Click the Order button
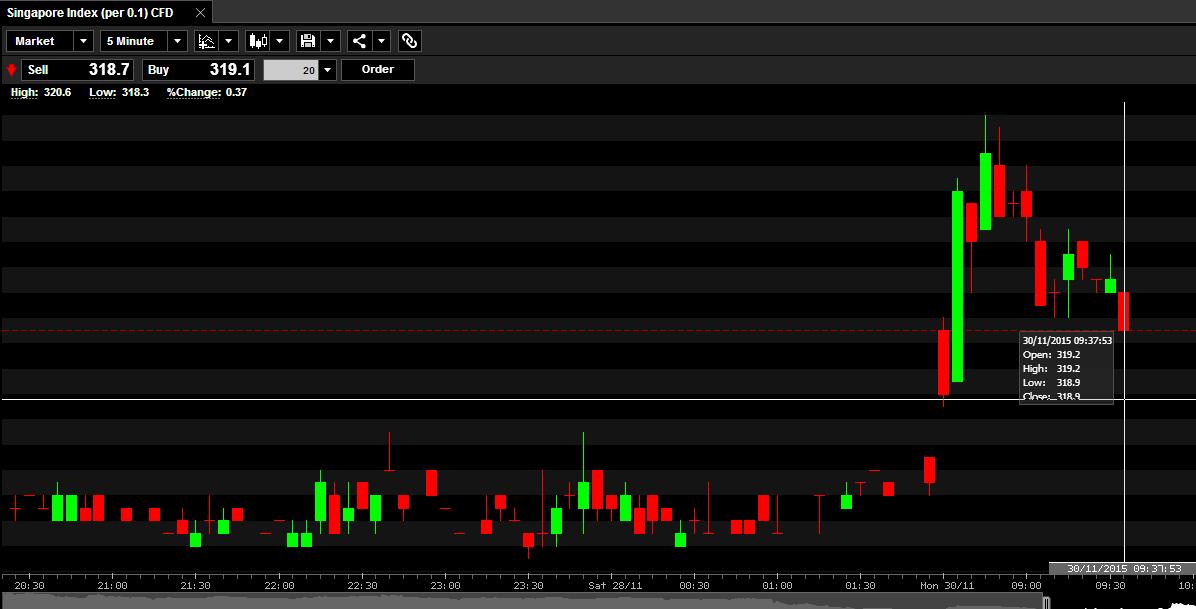The width and height of the screenshot is (1196, 609). 378,70
